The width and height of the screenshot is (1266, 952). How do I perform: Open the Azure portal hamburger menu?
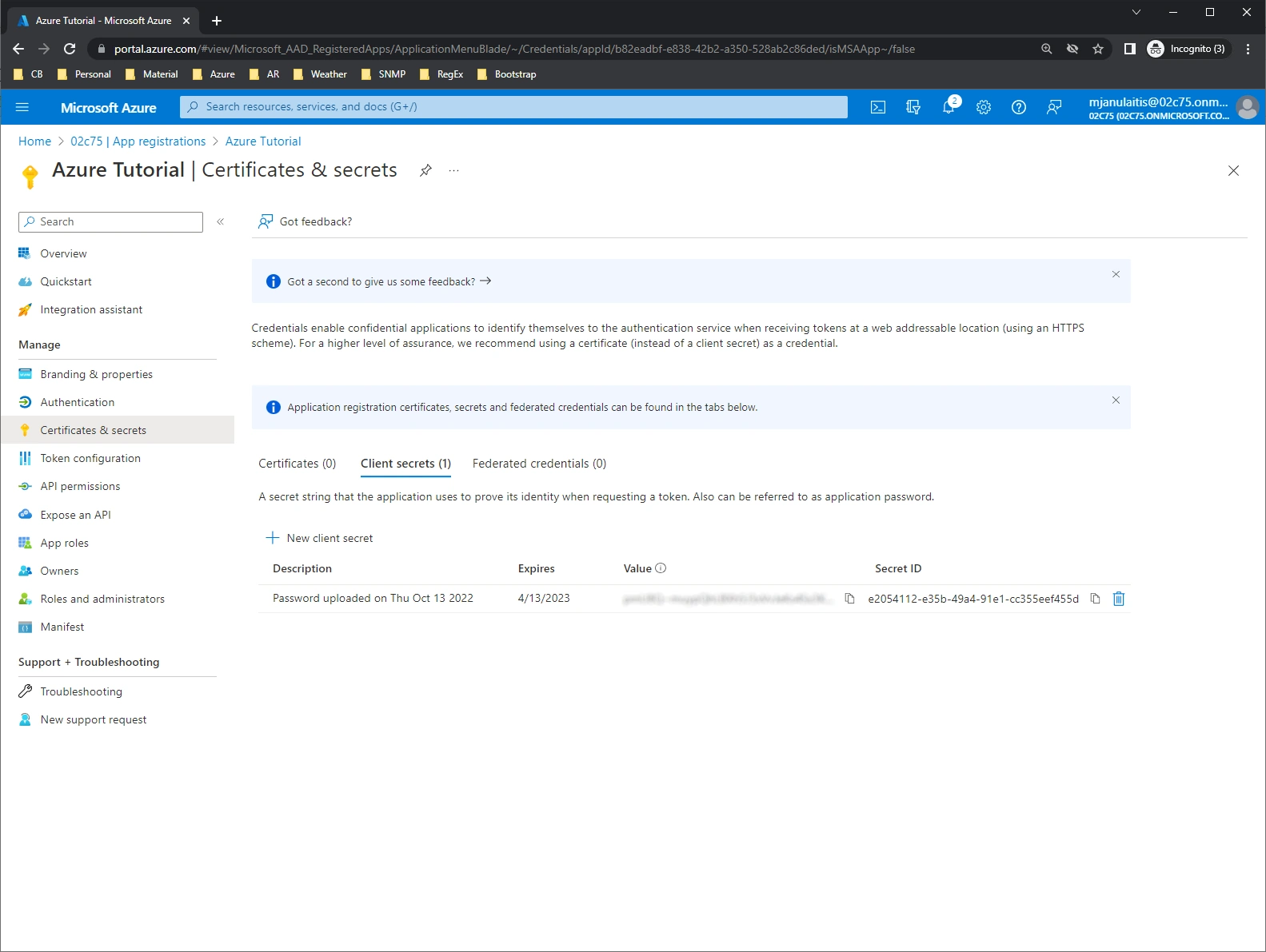coord(22,107)
